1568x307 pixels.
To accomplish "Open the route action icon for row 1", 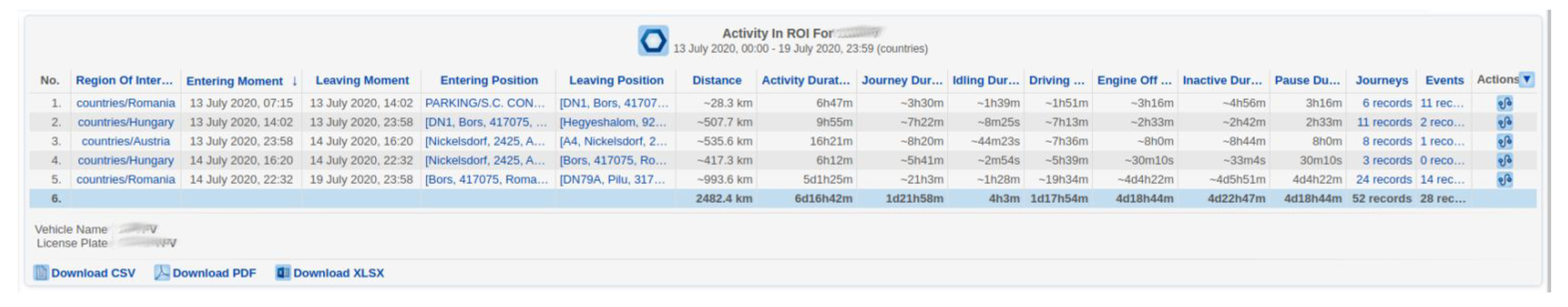I will click(1504, 103).
